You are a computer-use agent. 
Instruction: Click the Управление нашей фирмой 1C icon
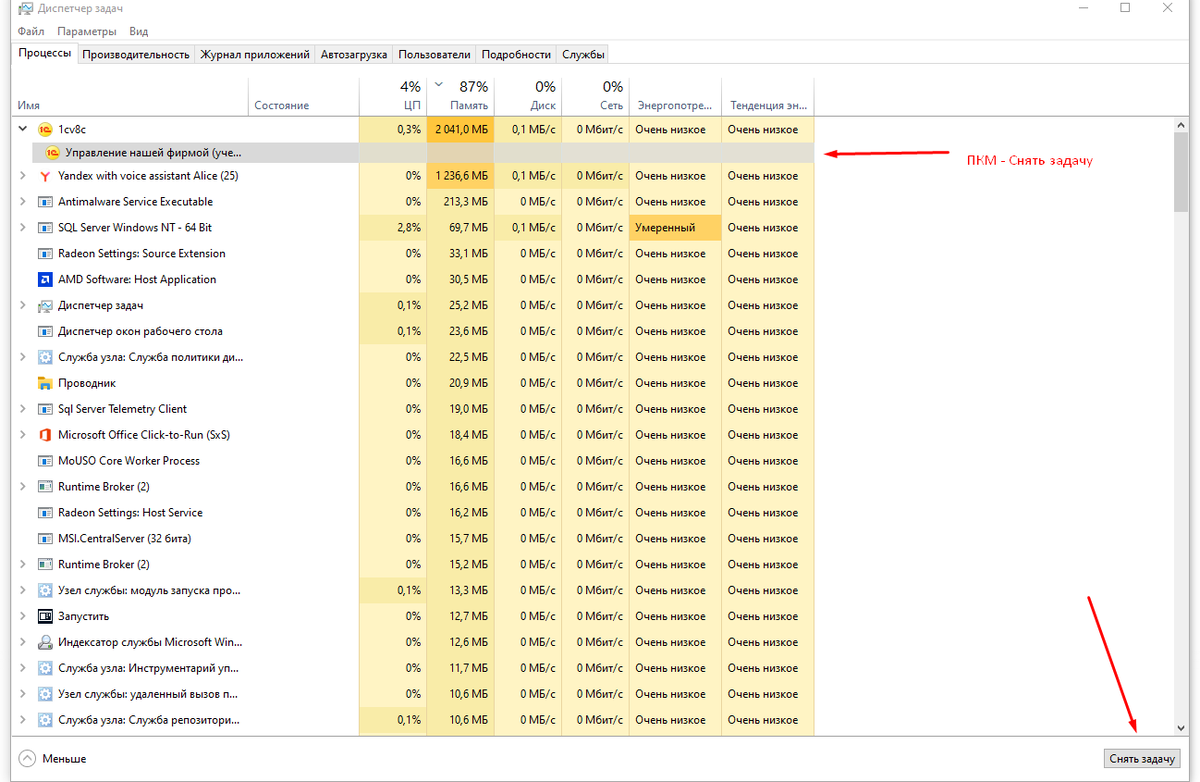[52, 153]
